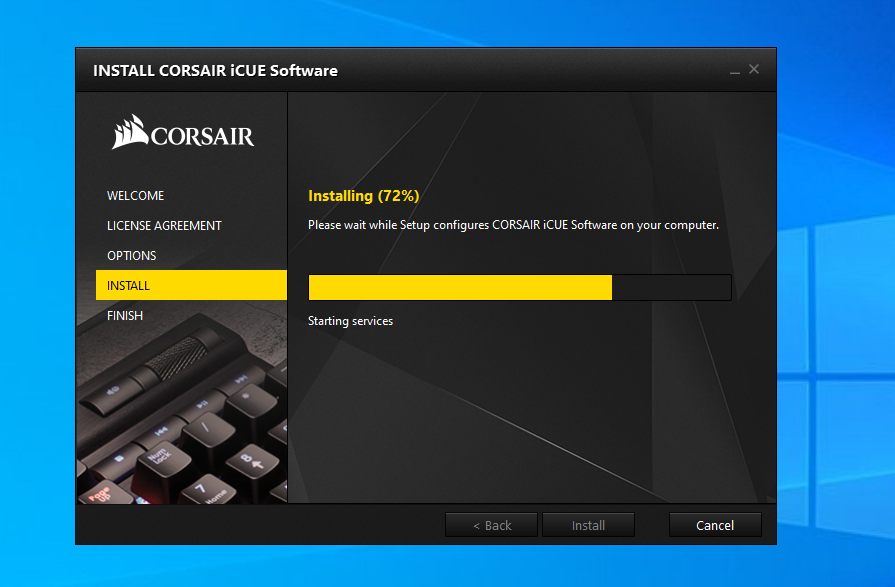Select the highlighted INSTALL step
The image size is (895, 587).
point(191,285)
